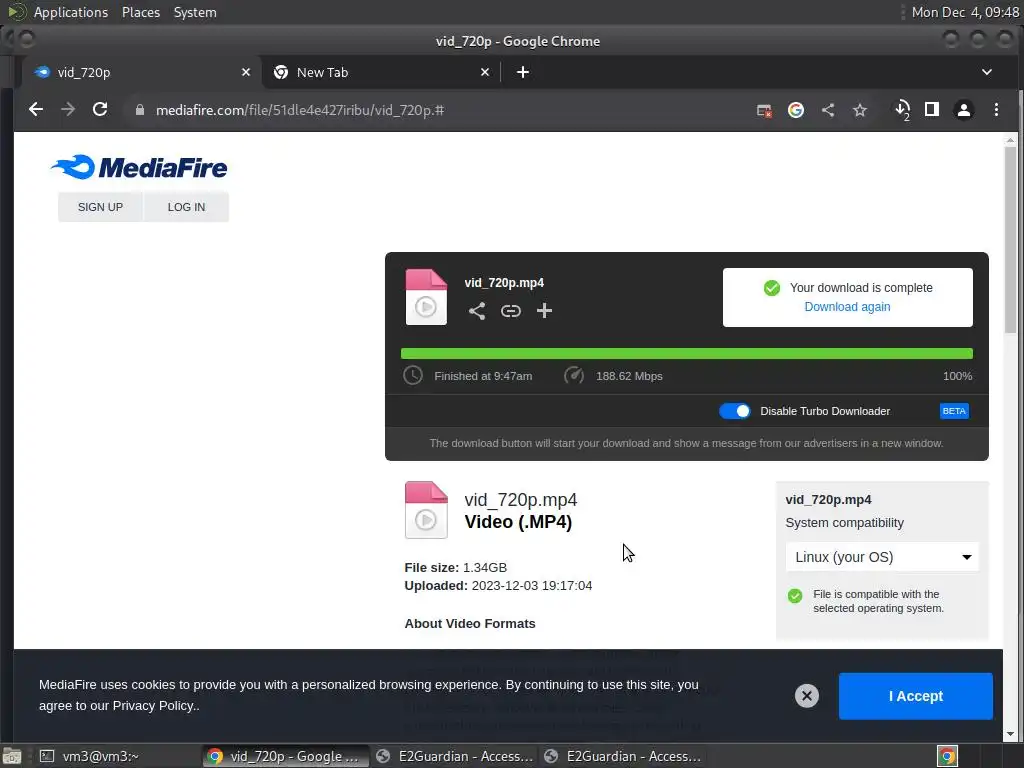Go back to the previous page
Screen dimensions: 1024x768
(36, 110)
